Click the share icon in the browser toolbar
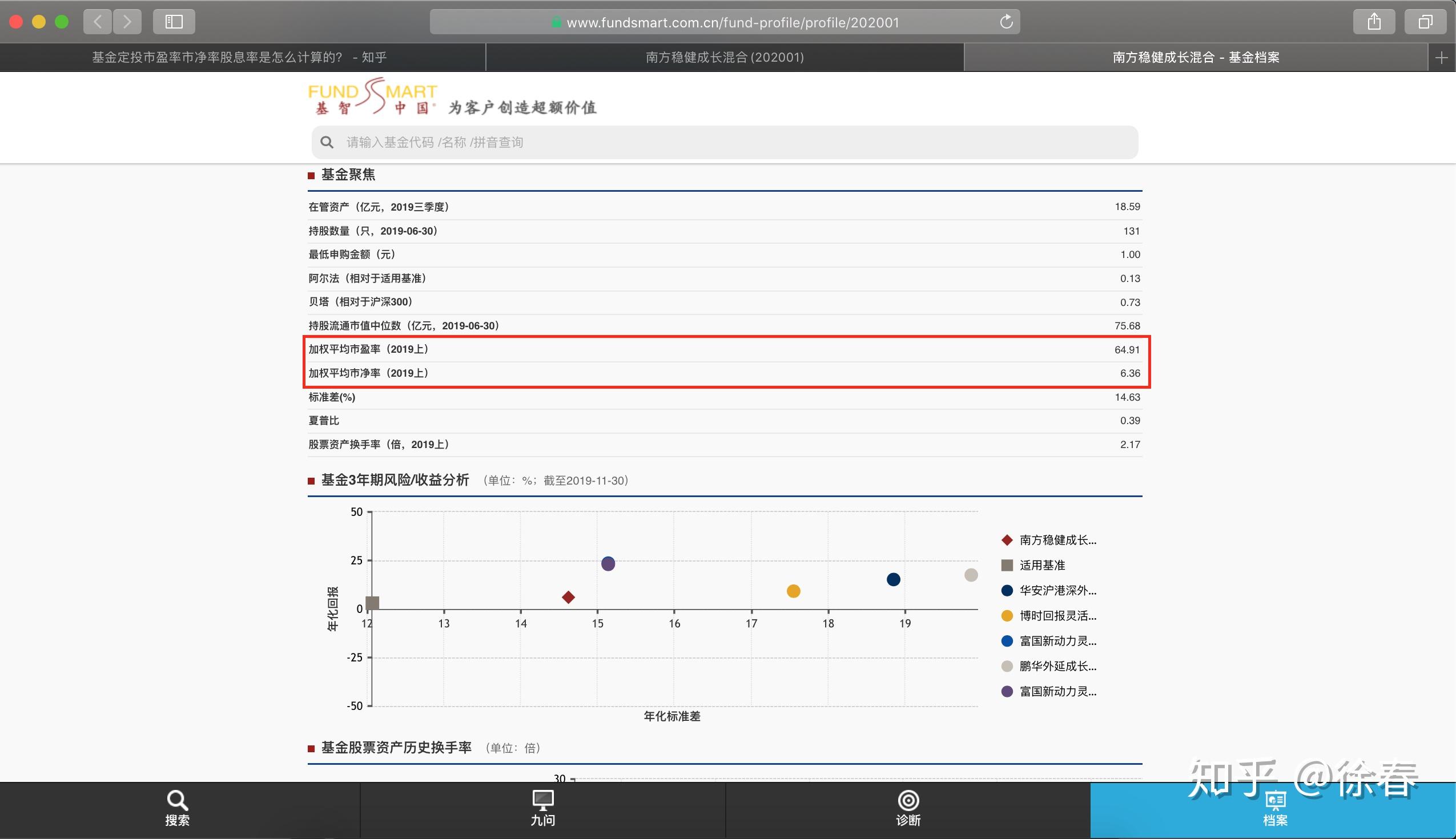The image size is (1456, 839). coord(1374,21)
